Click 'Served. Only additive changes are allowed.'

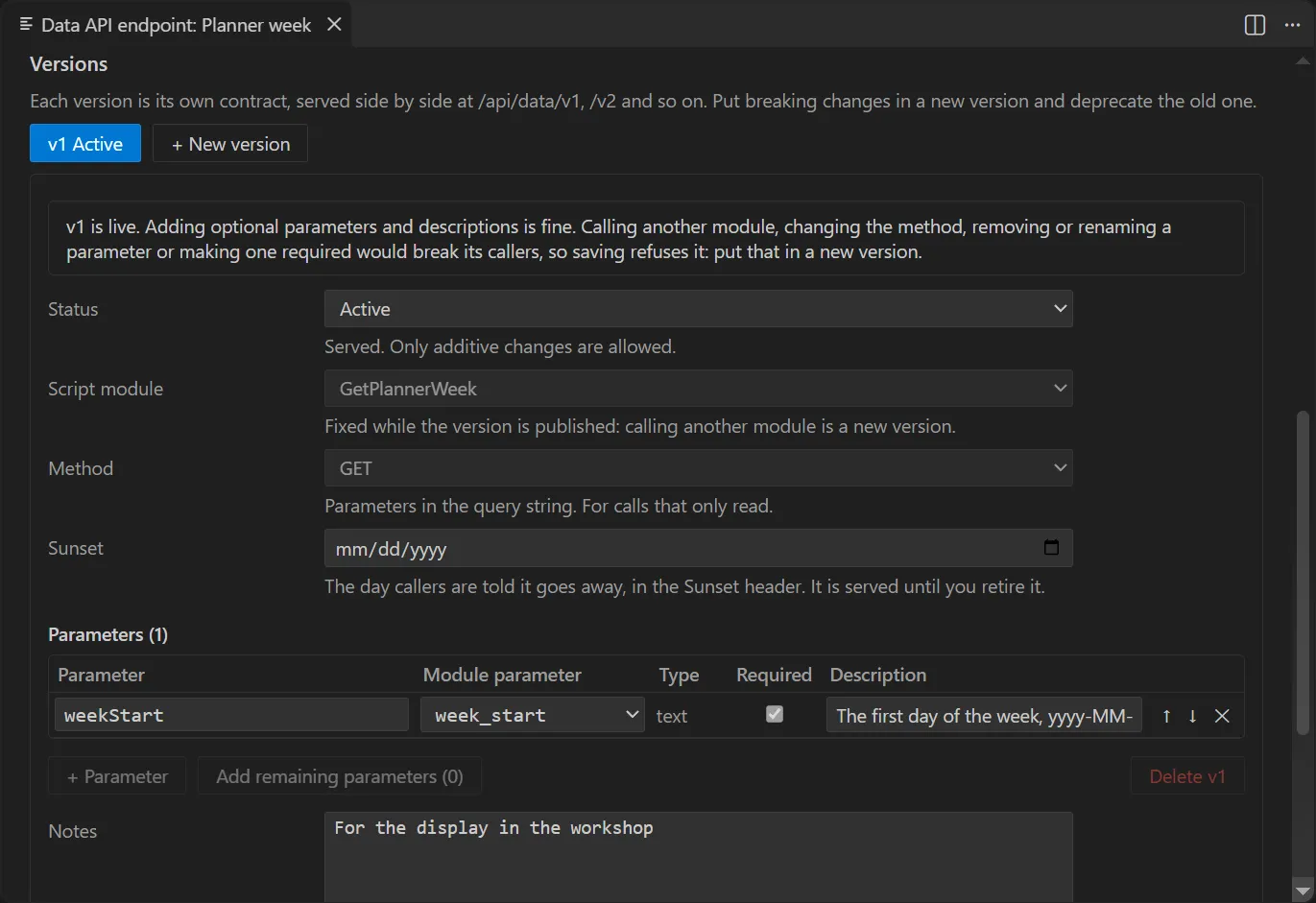click(x=500, y=346)
